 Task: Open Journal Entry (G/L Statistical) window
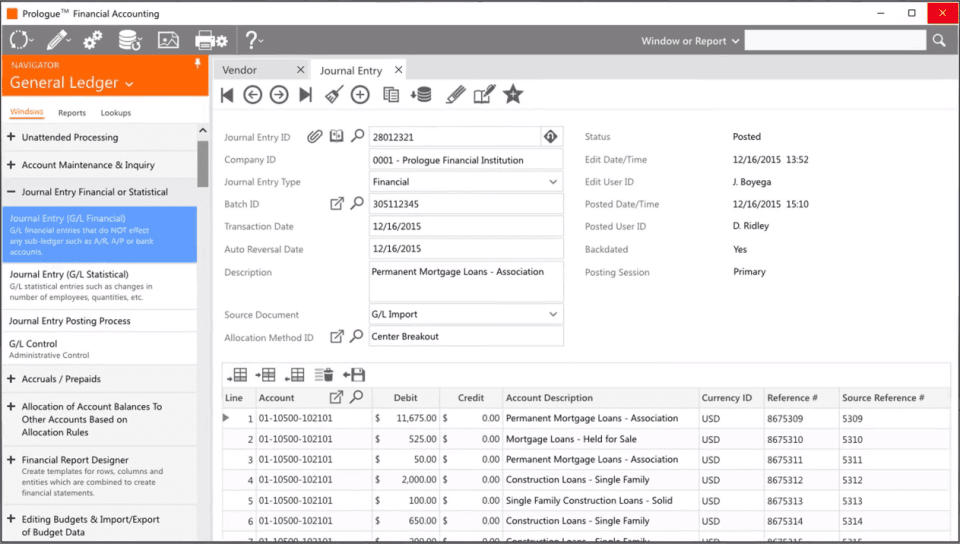pyautogui.click(x=99, y=285)
